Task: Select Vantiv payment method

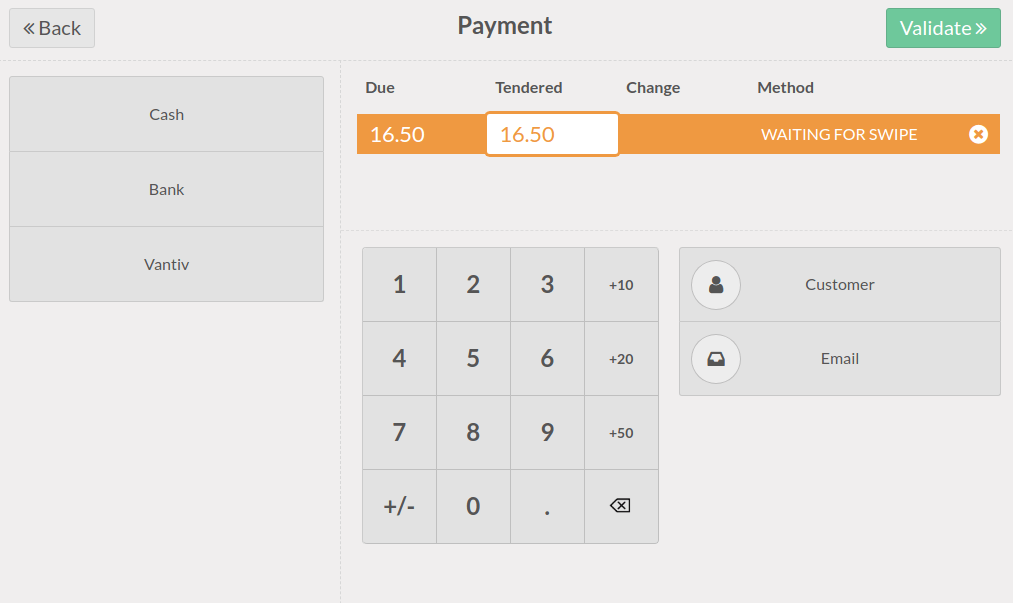Action: (x=166, y=265)
